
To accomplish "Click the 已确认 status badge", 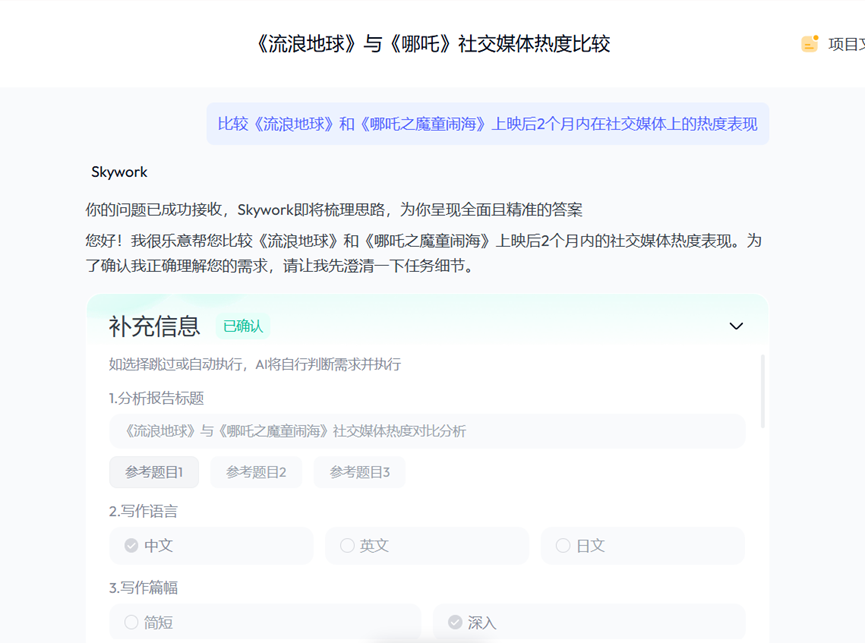I will tap(243, 326).
